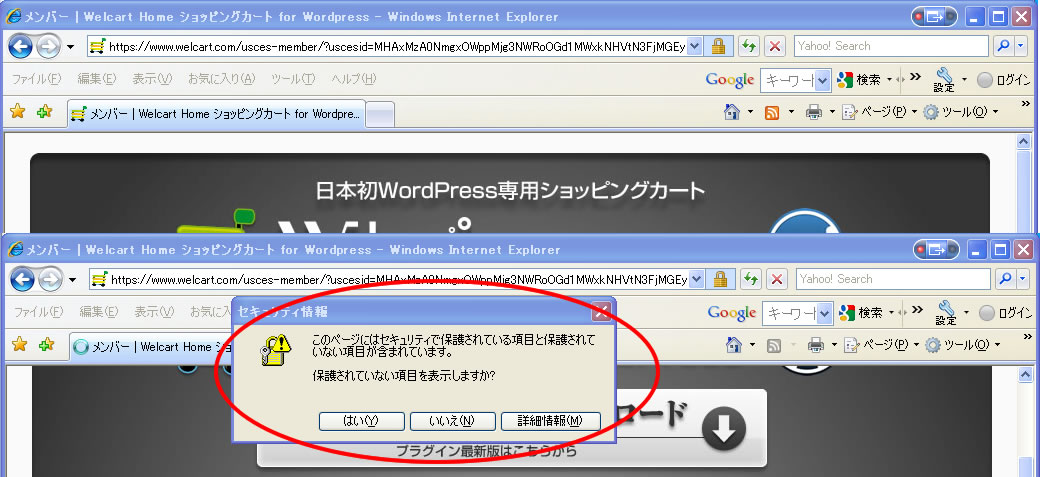Image resolution: width=1040 pixels, height=477 pixels.
Task: Open address bar dropdown in upper window
Action: (694, 46)
